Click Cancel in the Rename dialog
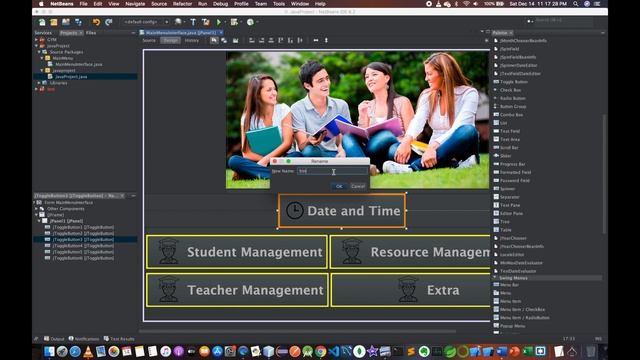640x360 pixels. pos(358,186)
